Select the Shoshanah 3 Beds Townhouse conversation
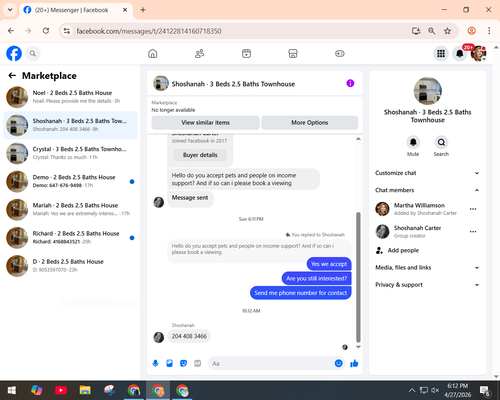Screen dimensions: 500x400 click(70, 125)
